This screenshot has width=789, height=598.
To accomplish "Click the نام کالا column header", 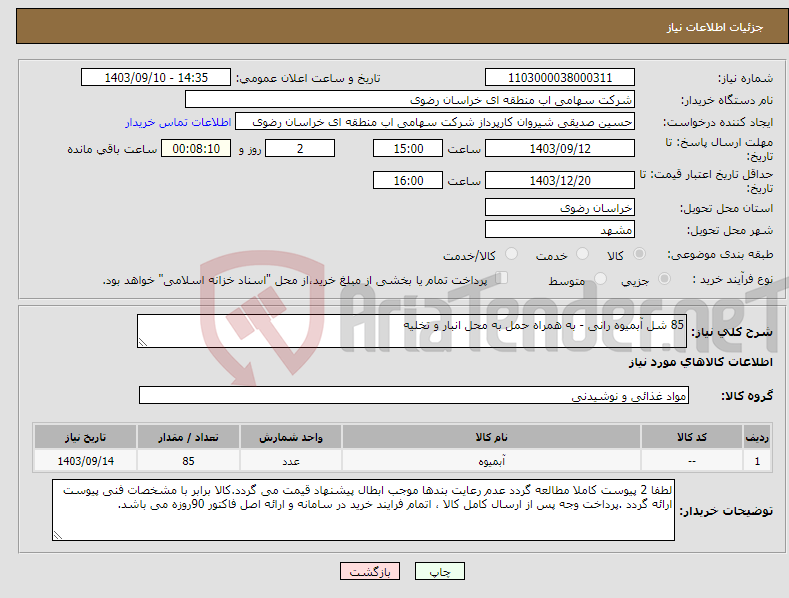I will (491, 437).
